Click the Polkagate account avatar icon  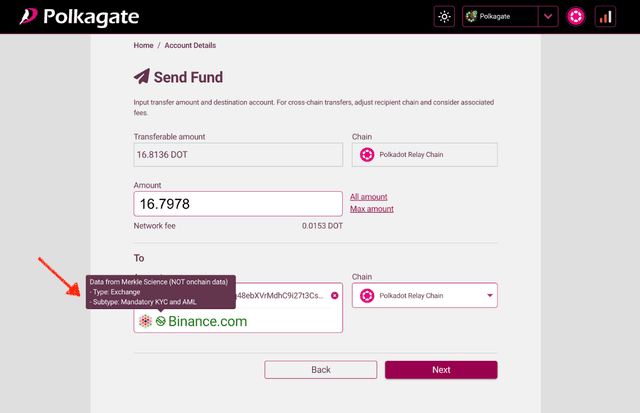tap(471, 17)
